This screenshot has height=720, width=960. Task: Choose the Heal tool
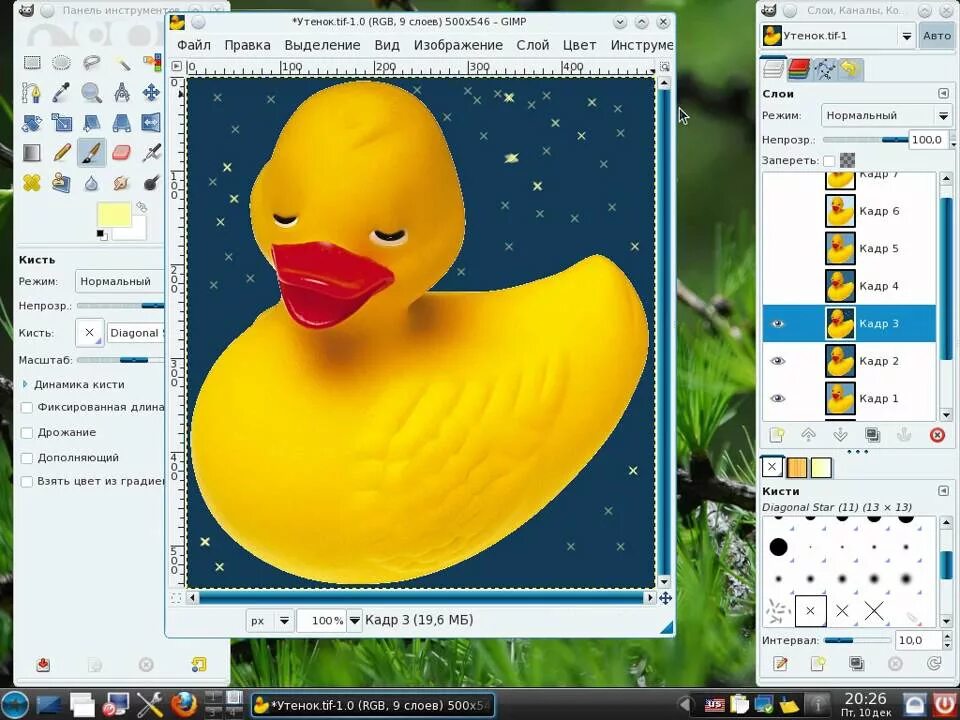[32, 182]
